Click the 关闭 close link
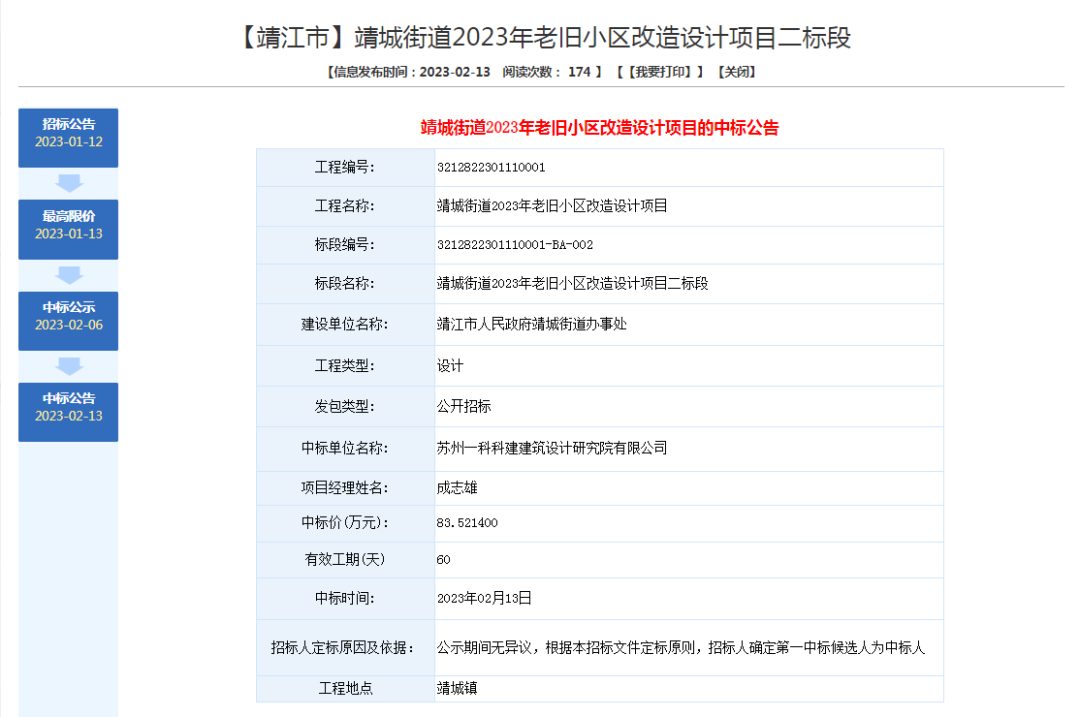The image size is (1080, 717). [736, 72]
